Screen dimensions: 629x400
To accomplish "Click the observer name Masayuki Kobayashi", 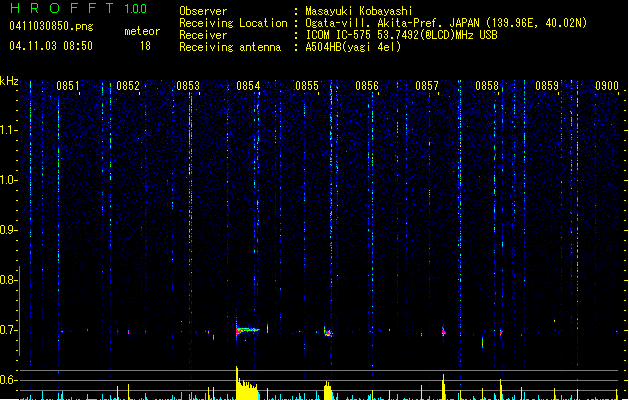I will (x=359, y=11).
